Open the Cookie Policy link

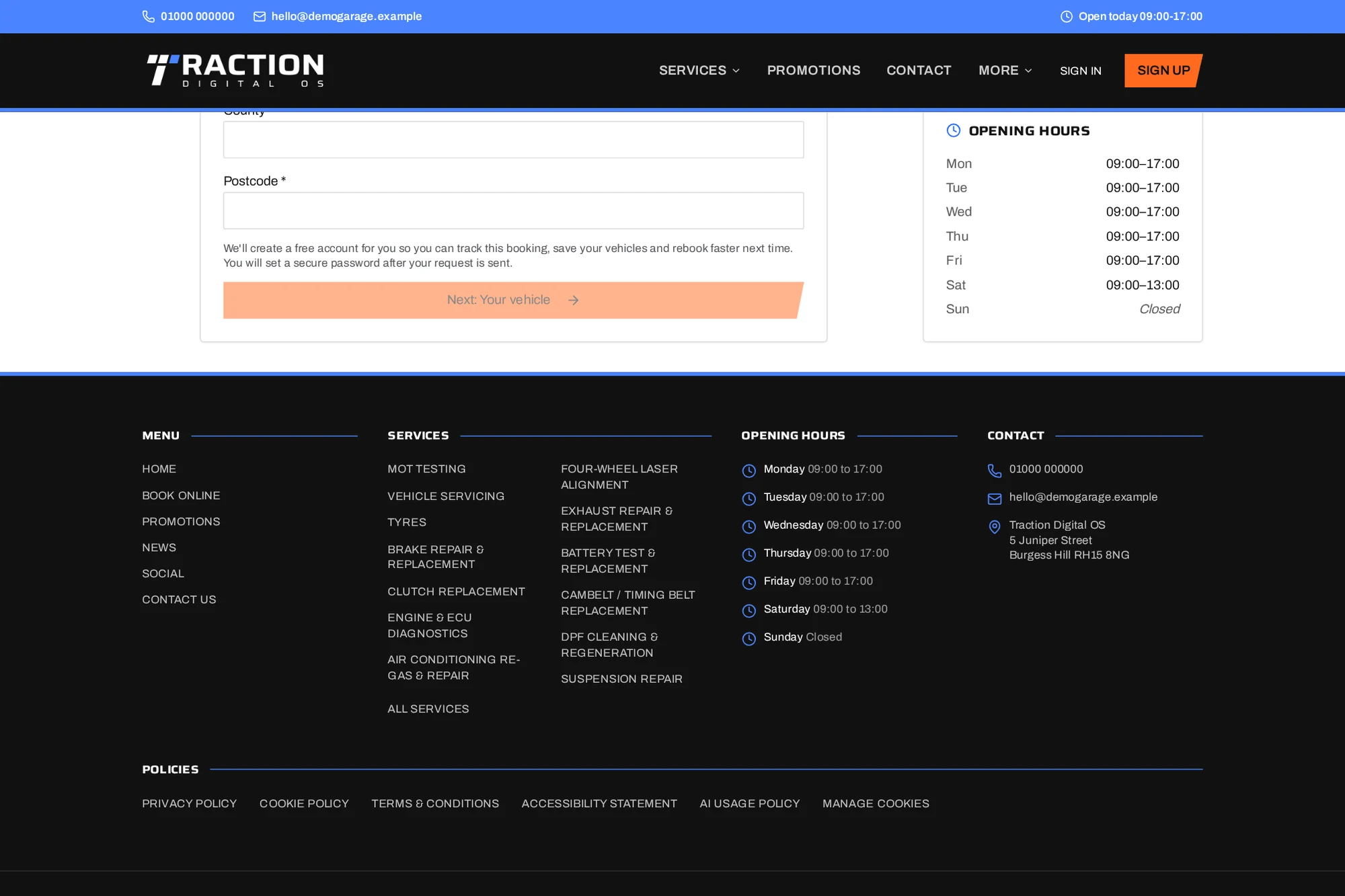coord(304,804)
